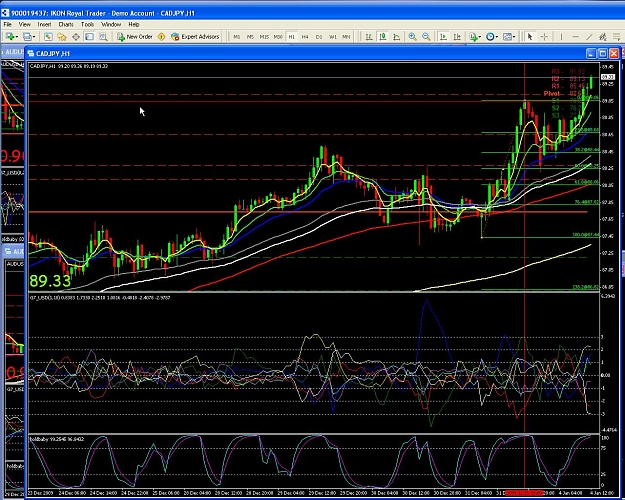Open the Insert menu
The height and width of the screenshot is (500, 625).
44,24
